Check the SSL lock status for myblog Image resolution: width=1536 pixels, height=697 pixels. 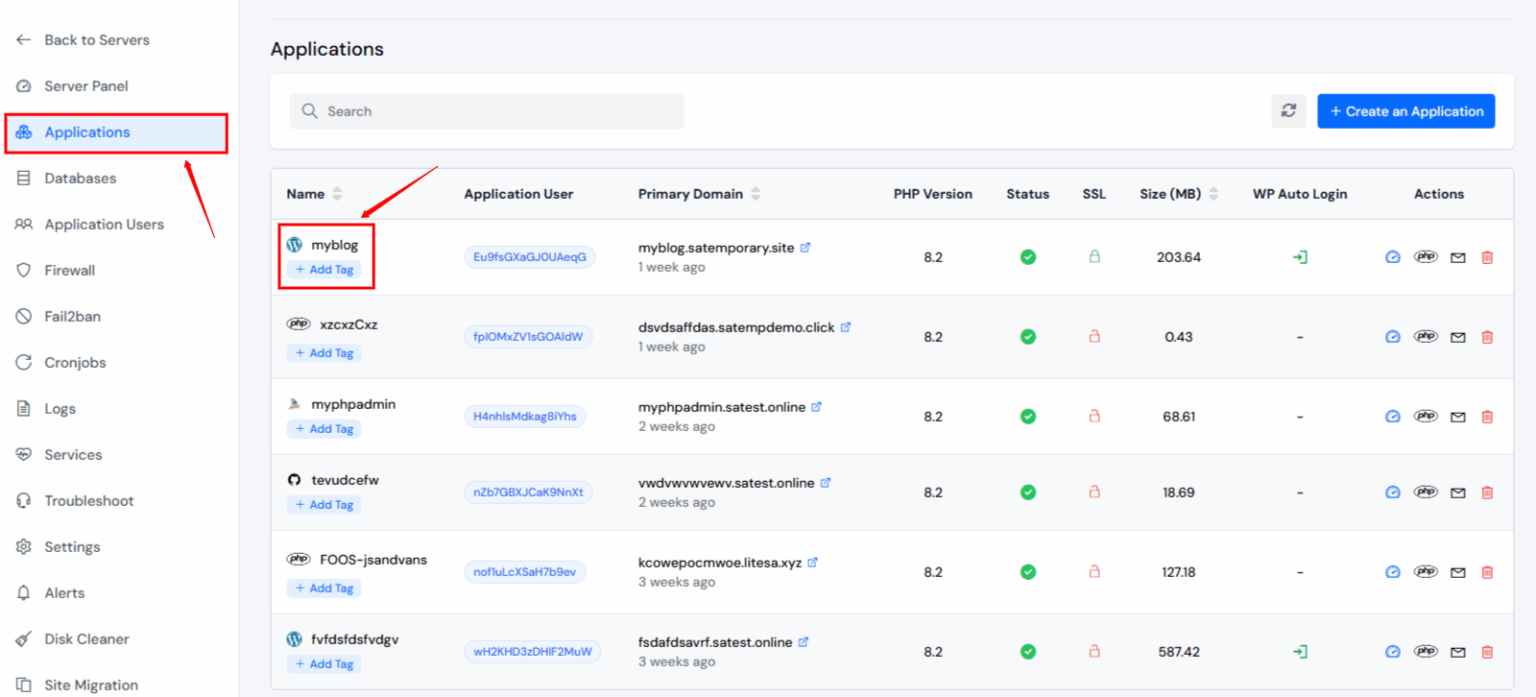[x=1094, y=256]
